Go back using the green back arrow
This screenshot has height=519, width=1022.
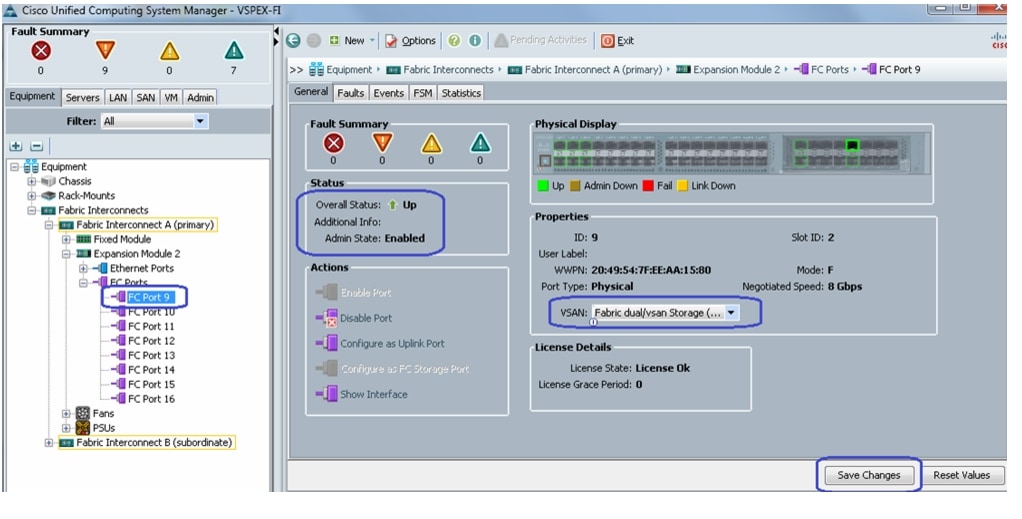(x=293, y=40)
